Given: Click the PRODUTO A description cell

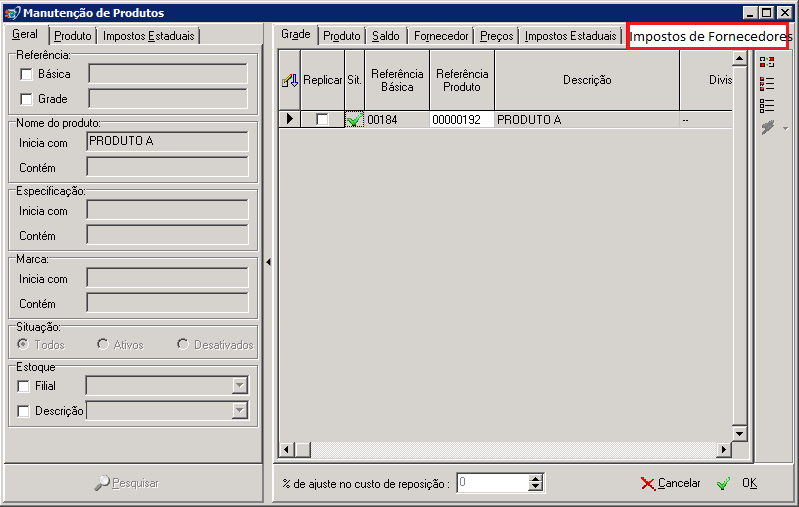Looking at the screenshot, I should coord(587,119).
